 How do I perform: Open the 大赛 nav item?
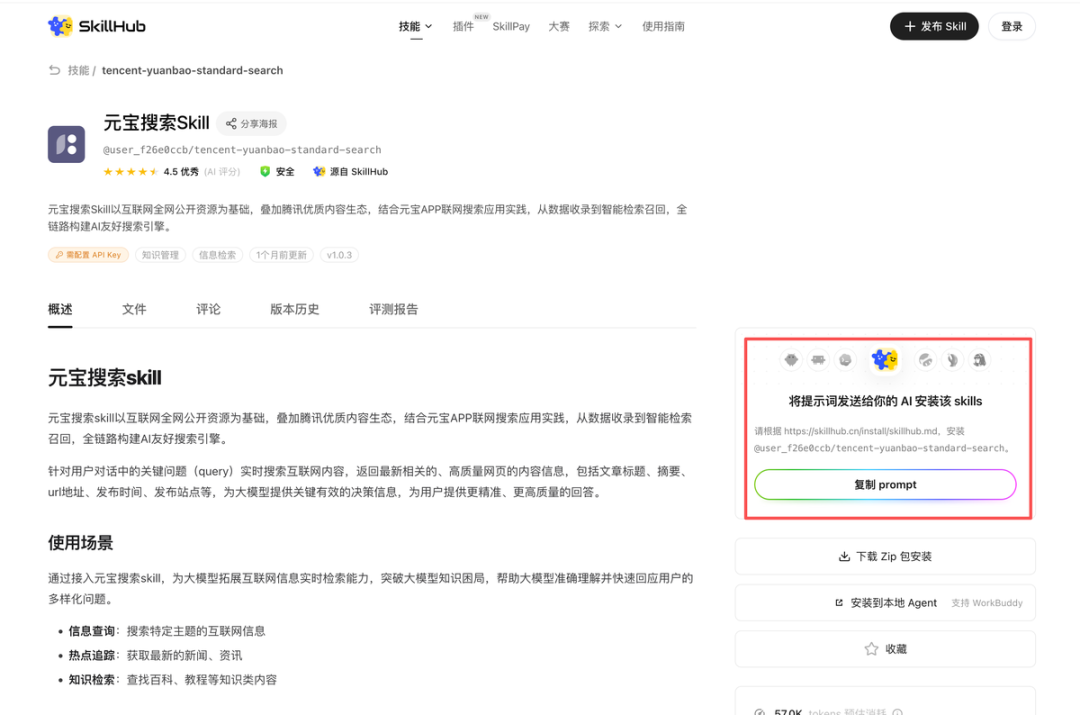[559, 26]
